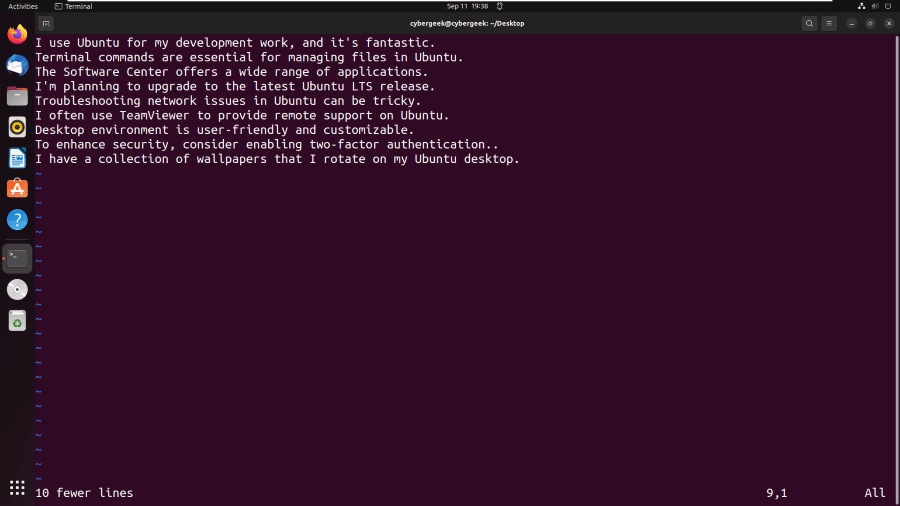Open Firefox from the dock
Screen dimensions: 900x506
17,34
